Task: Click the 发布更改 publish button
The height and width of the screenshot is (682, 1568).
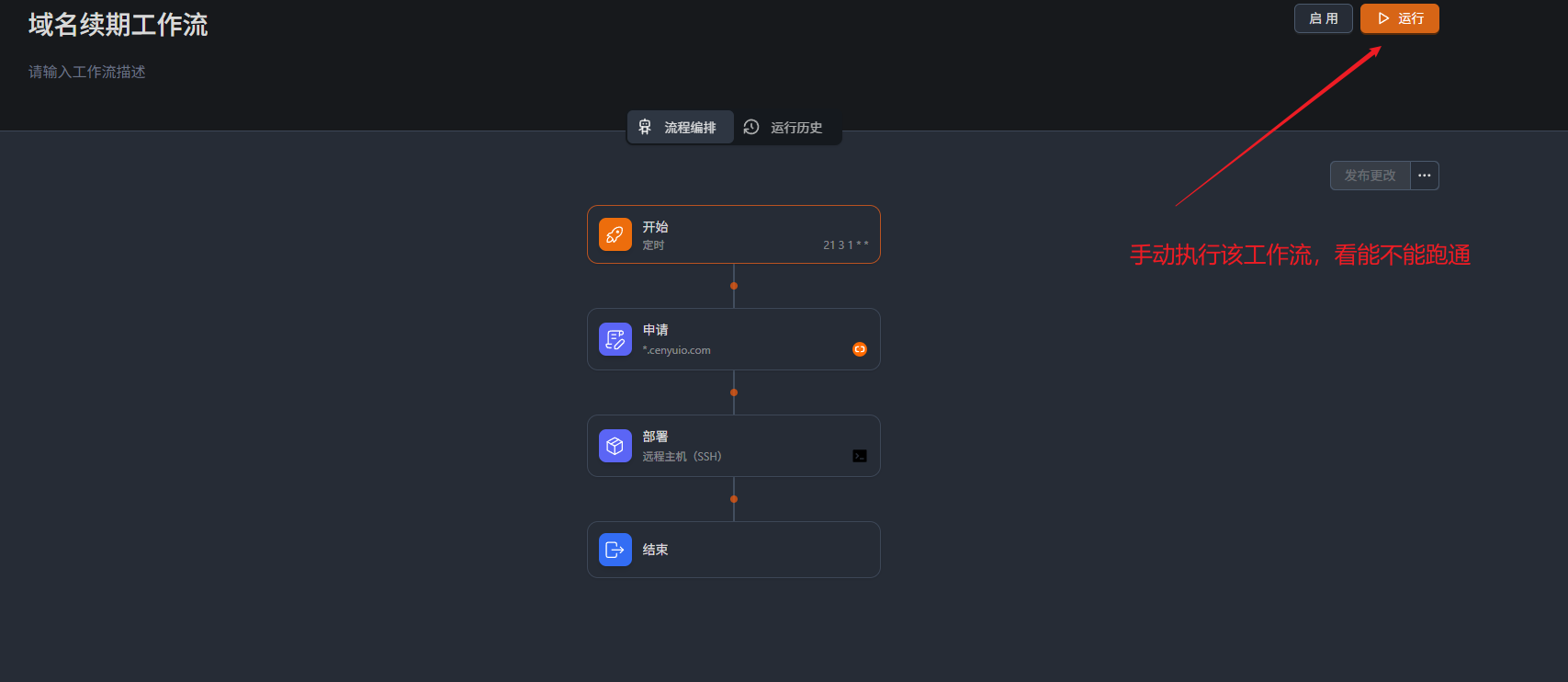Action: [1370, 176]
